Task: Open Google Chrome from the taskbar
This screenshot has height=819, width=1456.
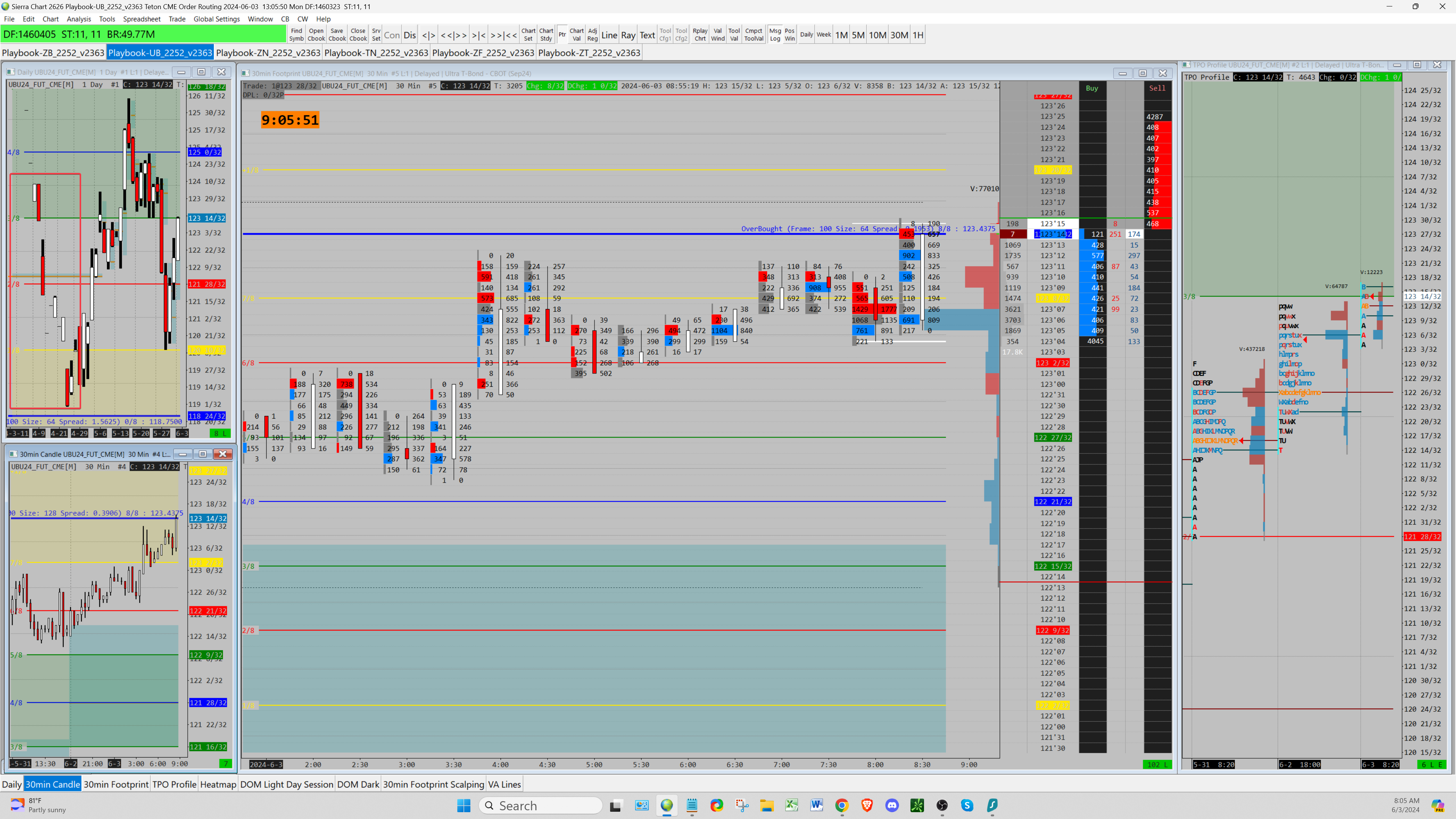Action: [842, 805]
